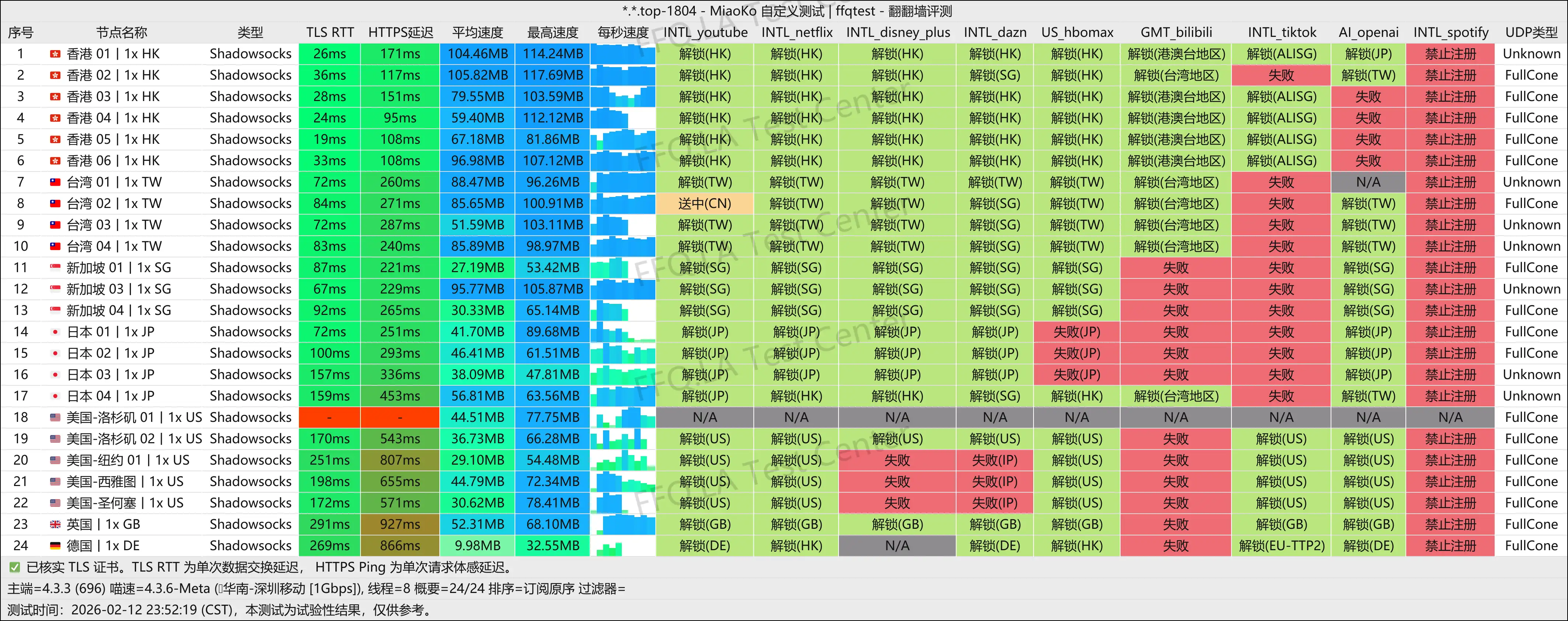The width and height of the screenshot is (1568, 621).
Task: Click the Hong Kong flag on 香港 01 row
Action: pos(55,53)
